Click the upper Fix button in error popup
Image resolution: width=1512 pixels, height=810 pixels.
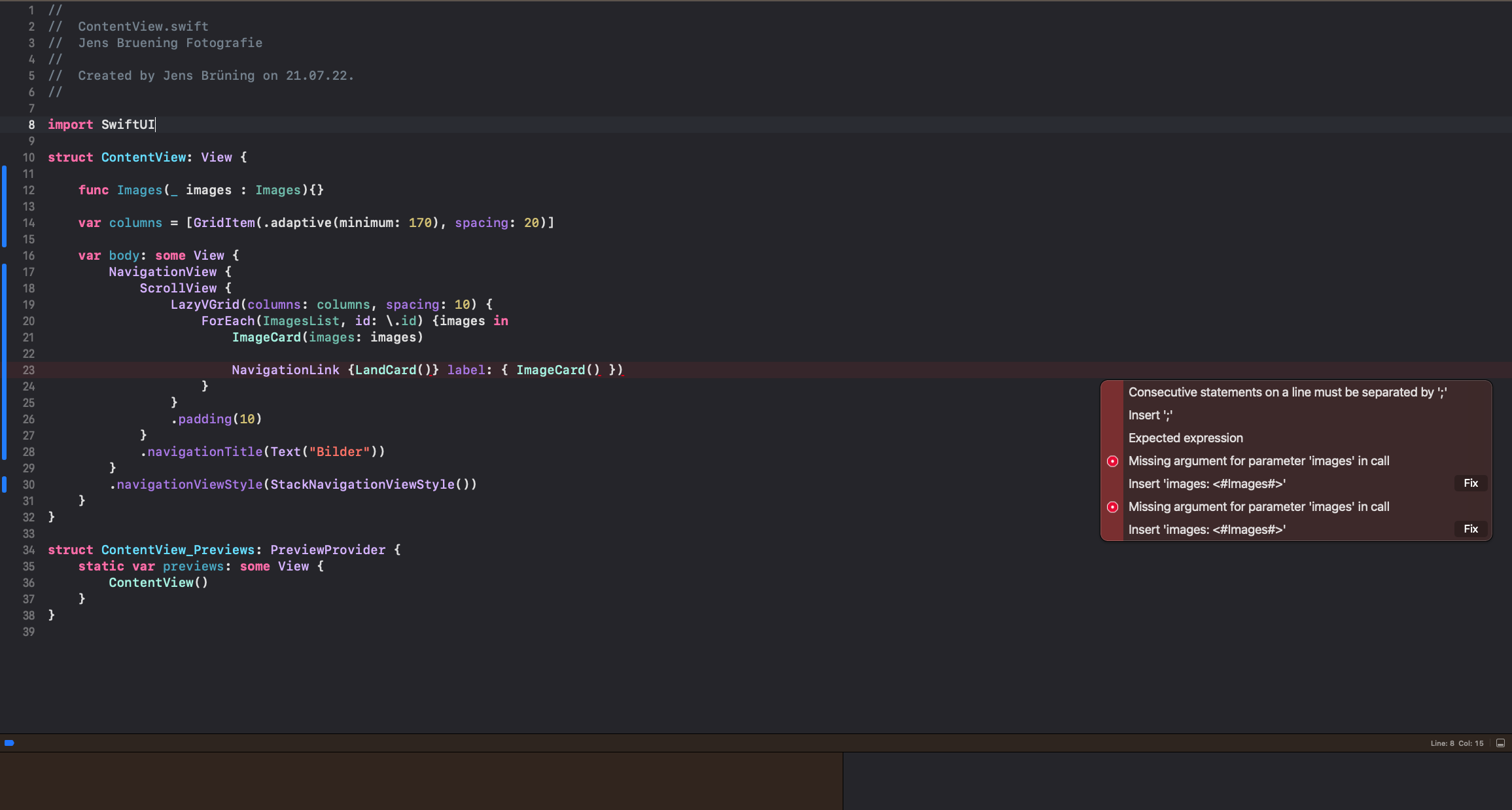tap(1470, 484)
